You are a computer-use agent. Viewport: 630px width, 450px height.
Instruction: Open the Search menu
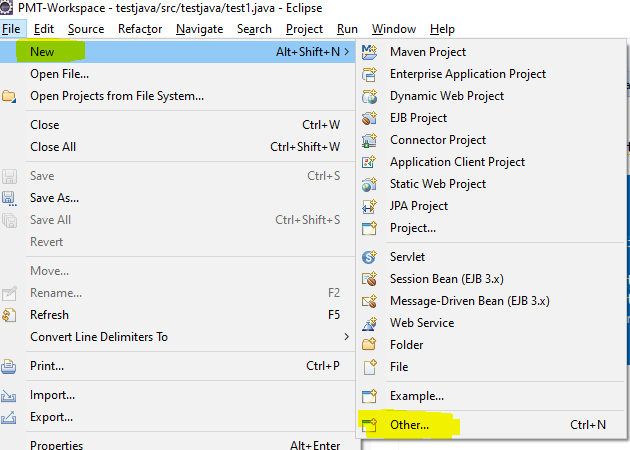click(x=254, y=29)
